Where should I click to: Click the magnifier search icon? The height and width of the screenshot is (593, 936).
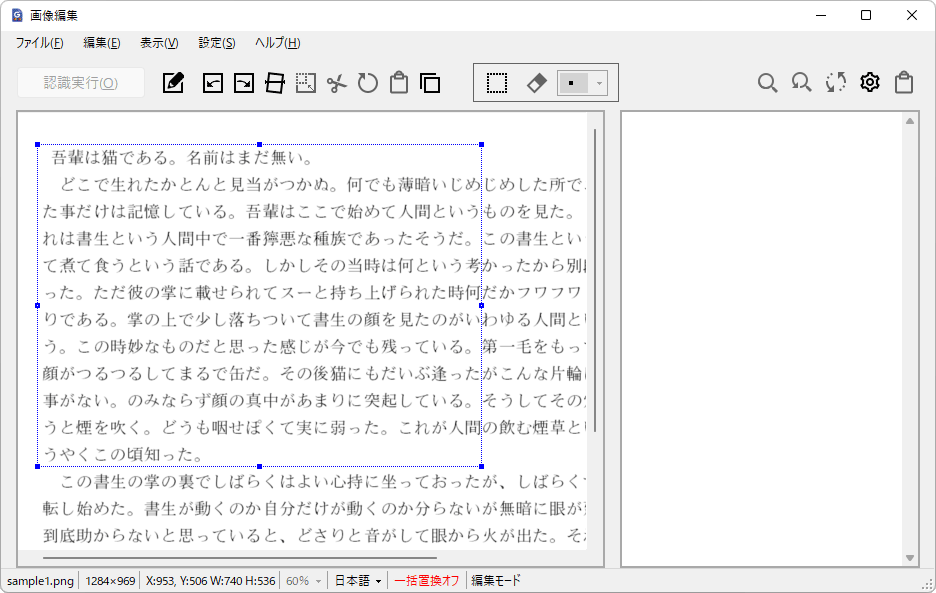click(767, 82)
